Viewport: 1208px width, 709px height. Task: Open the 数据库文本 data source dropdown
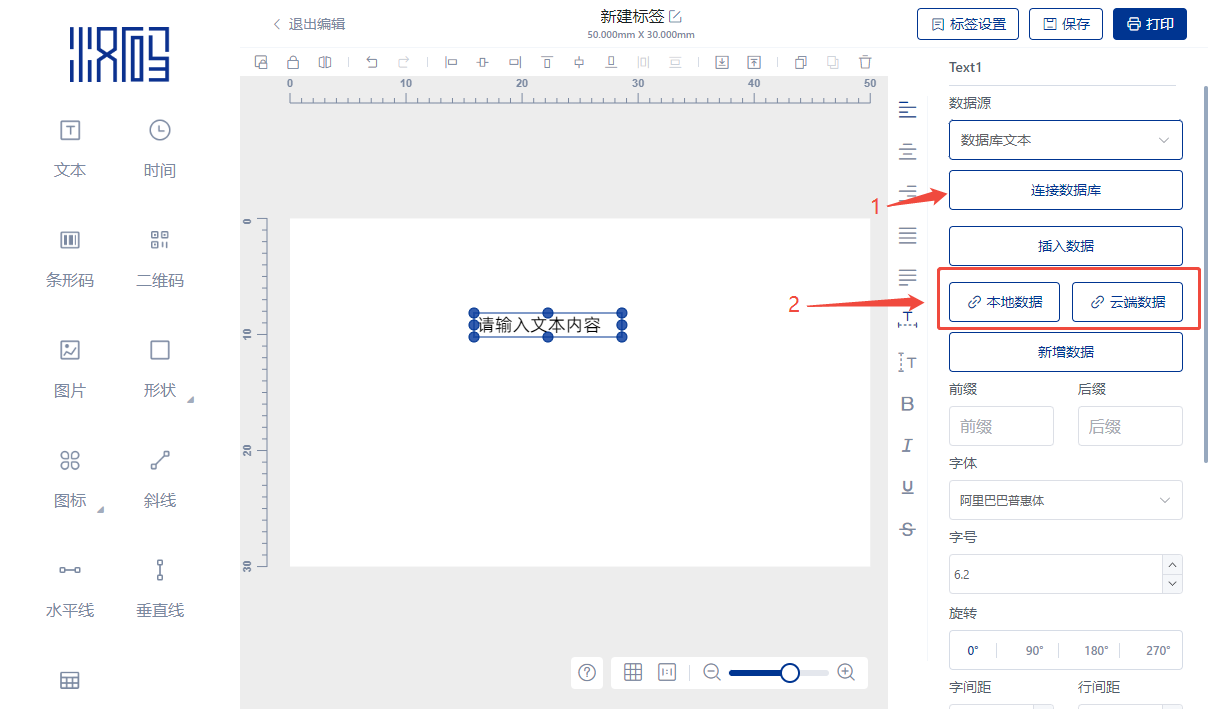(x=1065, y=140)
